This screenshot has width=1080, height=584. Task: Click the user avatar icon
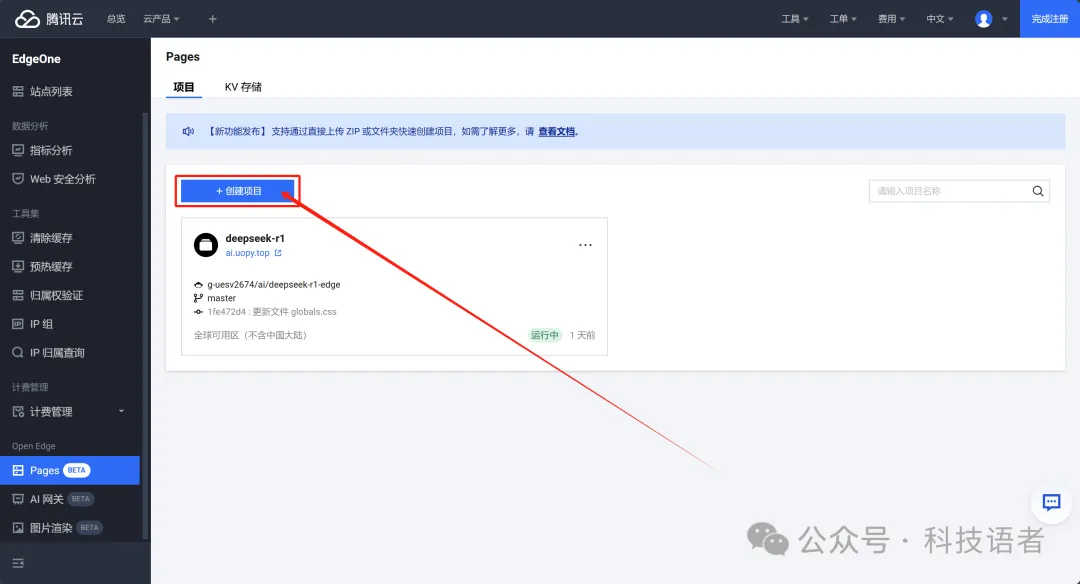click(984, 19)
